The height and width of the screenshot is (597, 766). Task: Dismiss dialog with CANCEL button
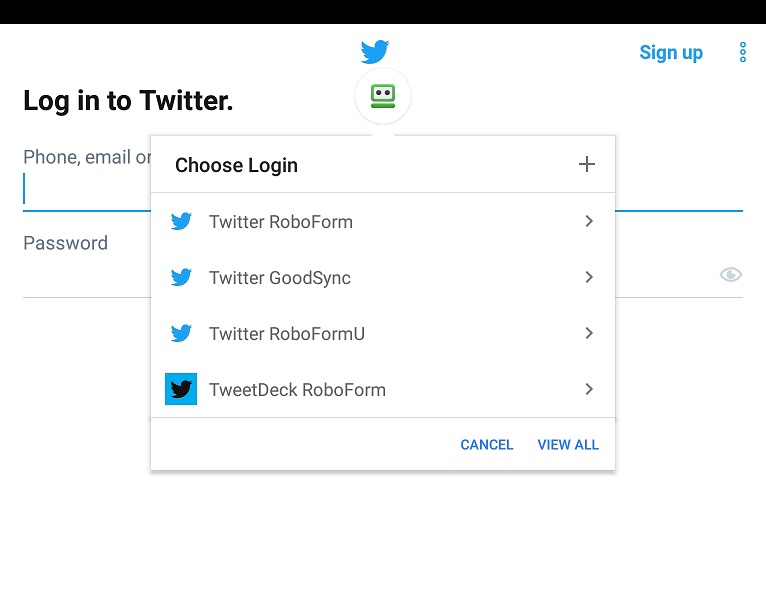pyautogui.click(x=487, y=445)
